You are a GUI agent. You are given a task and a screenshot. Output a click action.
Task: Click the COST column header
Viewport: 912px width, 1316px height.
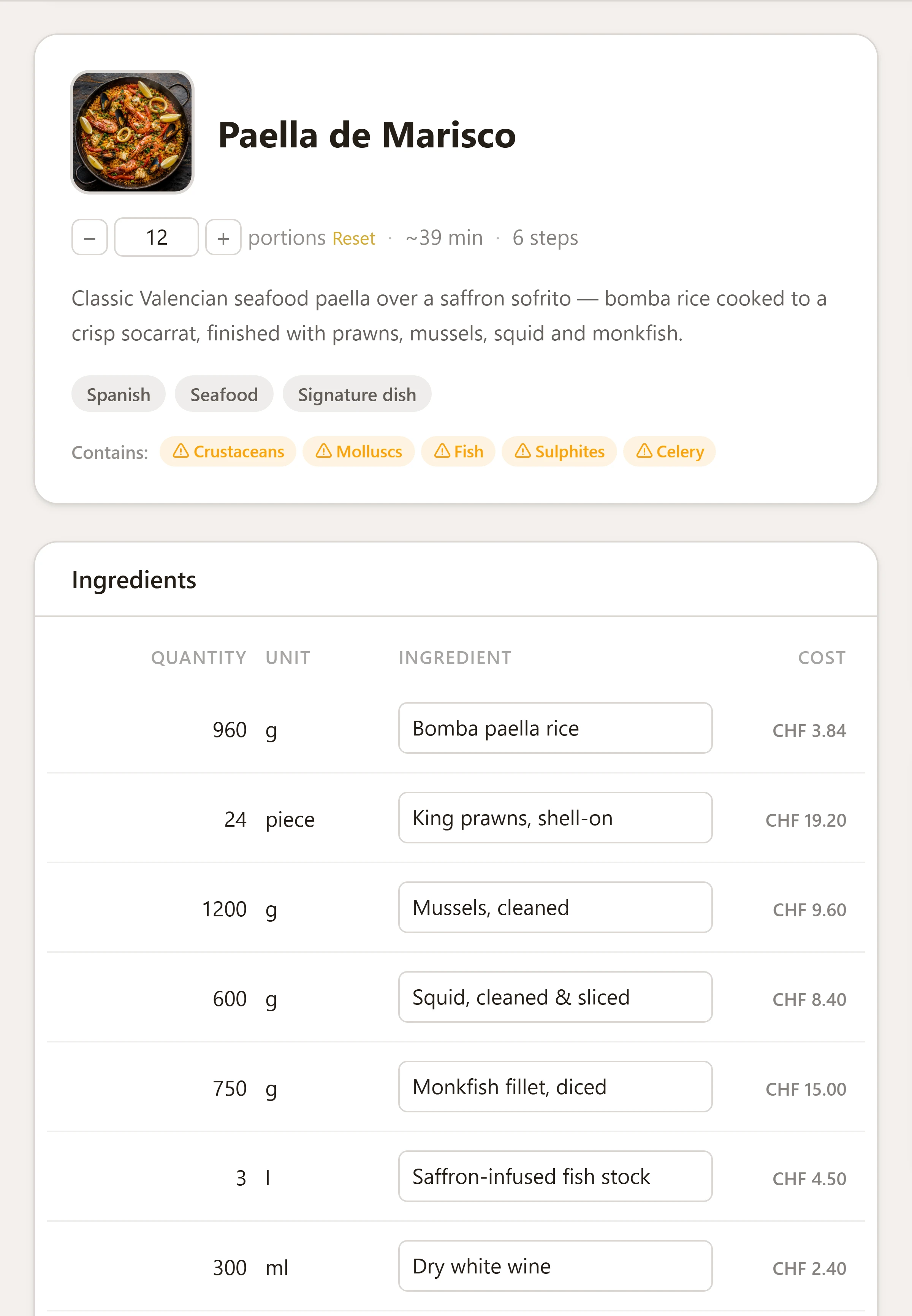pos(822,658)
